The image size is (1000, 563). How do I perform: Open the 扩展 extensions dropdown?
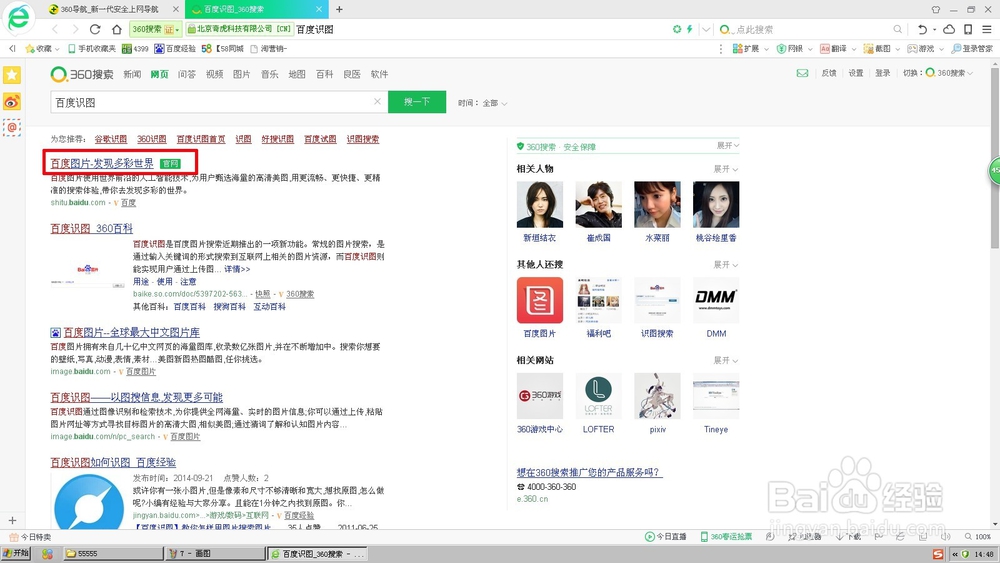[x=750, y=48]
